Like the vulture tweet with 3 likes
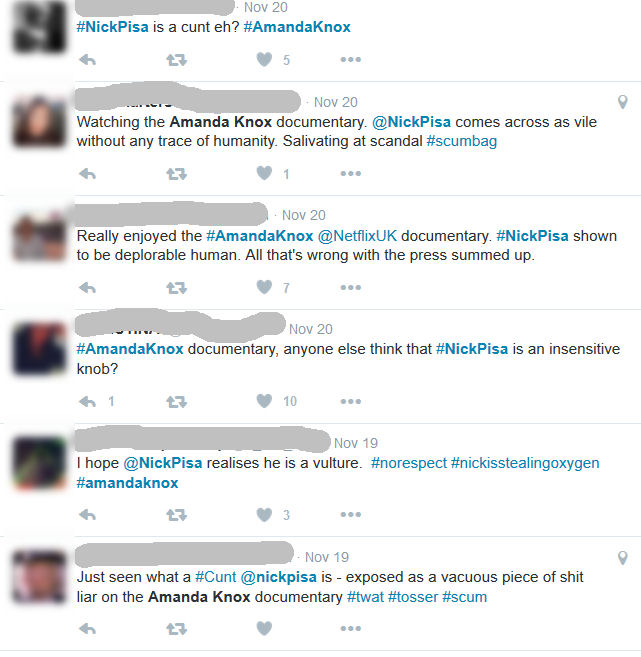 click(x=264, y=515)
